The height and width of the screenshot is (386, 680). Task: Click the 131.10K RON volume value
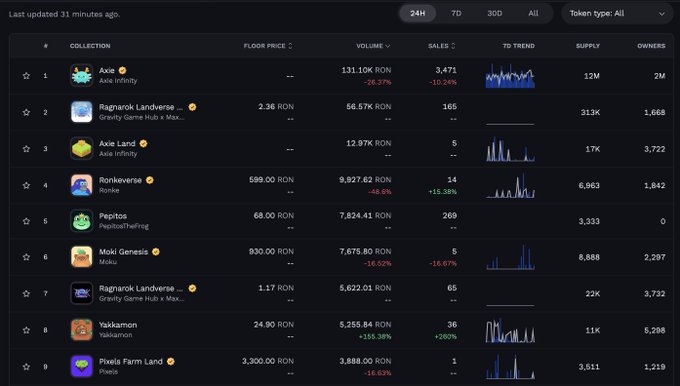(366, 70)
